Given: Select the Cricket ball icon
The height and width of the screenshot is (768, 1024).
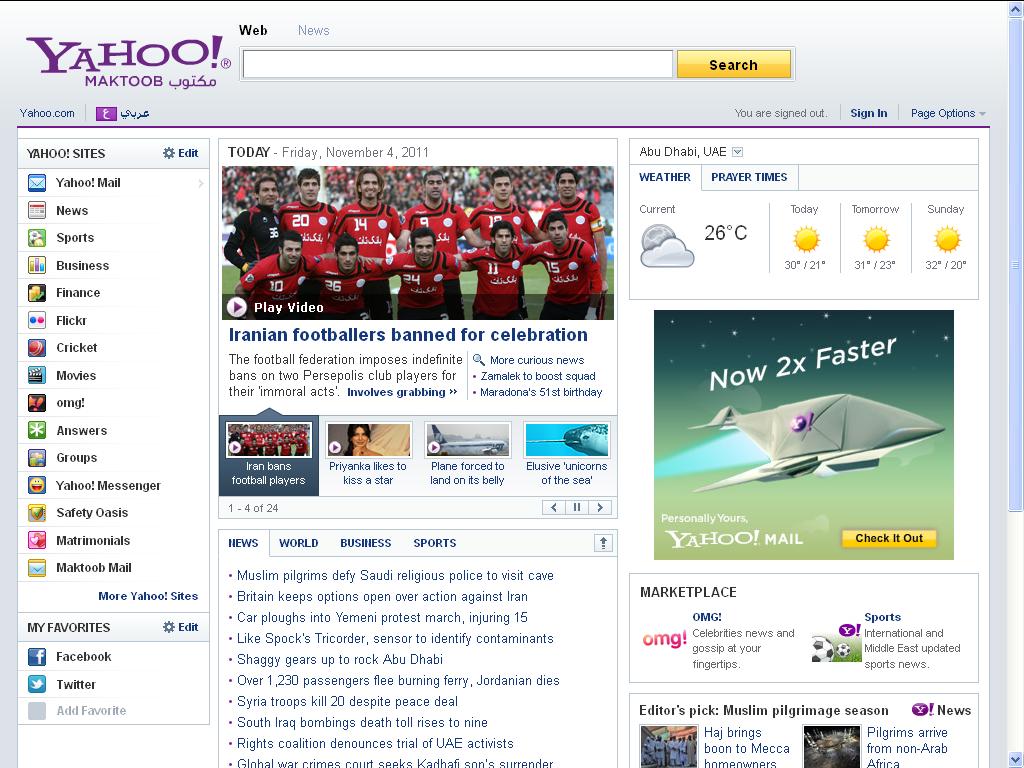Looking at the screenshot, I should (x=37, y=348).
